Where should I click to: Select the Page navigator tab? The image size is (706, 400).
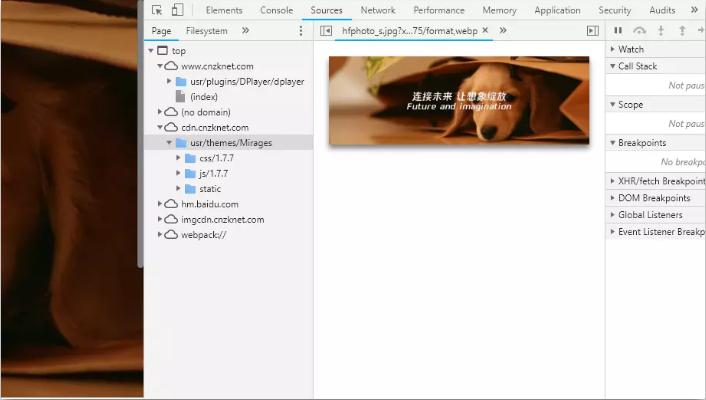[x=161, y=31]
